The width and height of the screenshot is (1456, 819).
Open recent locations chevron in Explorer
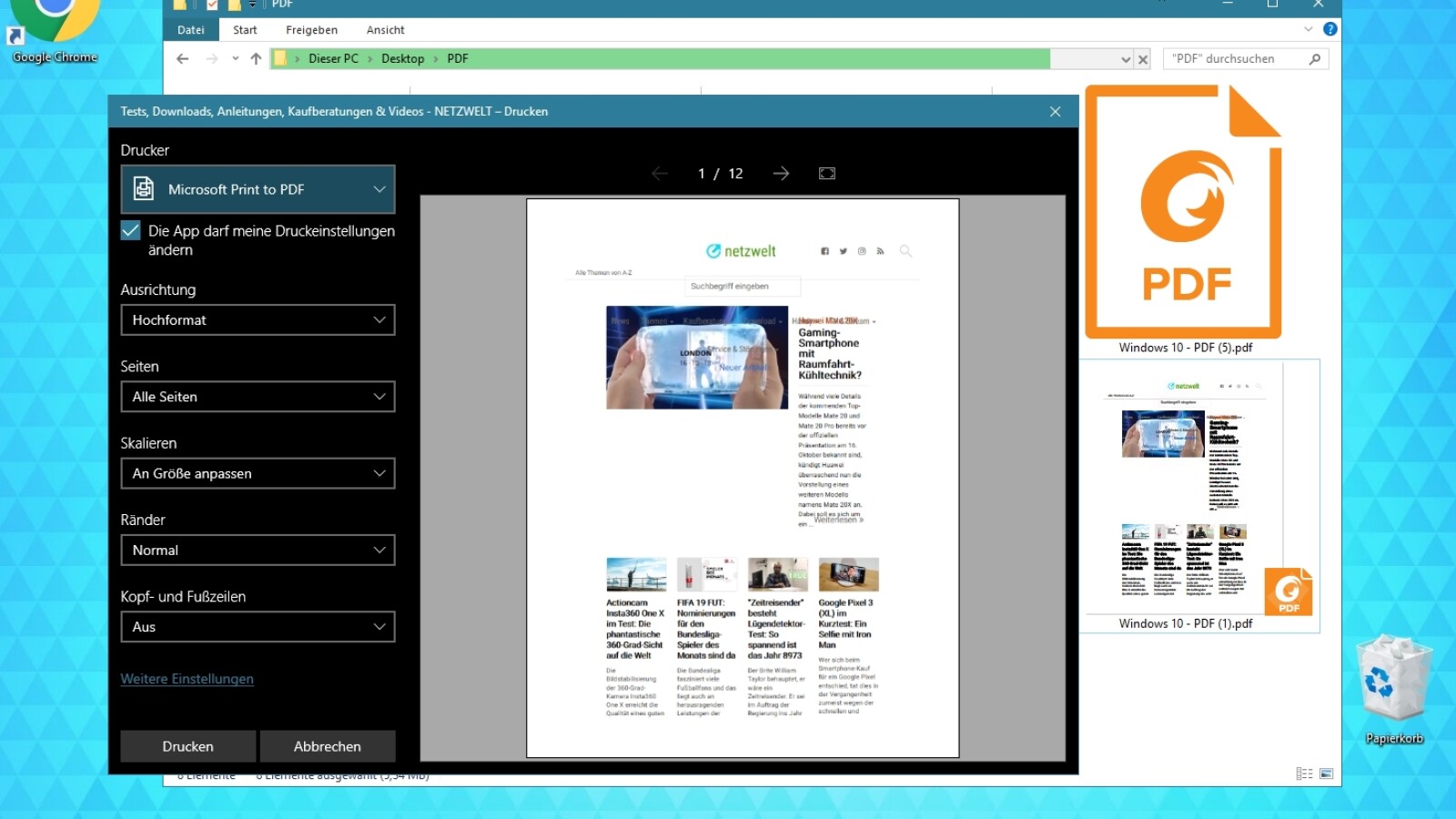235,59
